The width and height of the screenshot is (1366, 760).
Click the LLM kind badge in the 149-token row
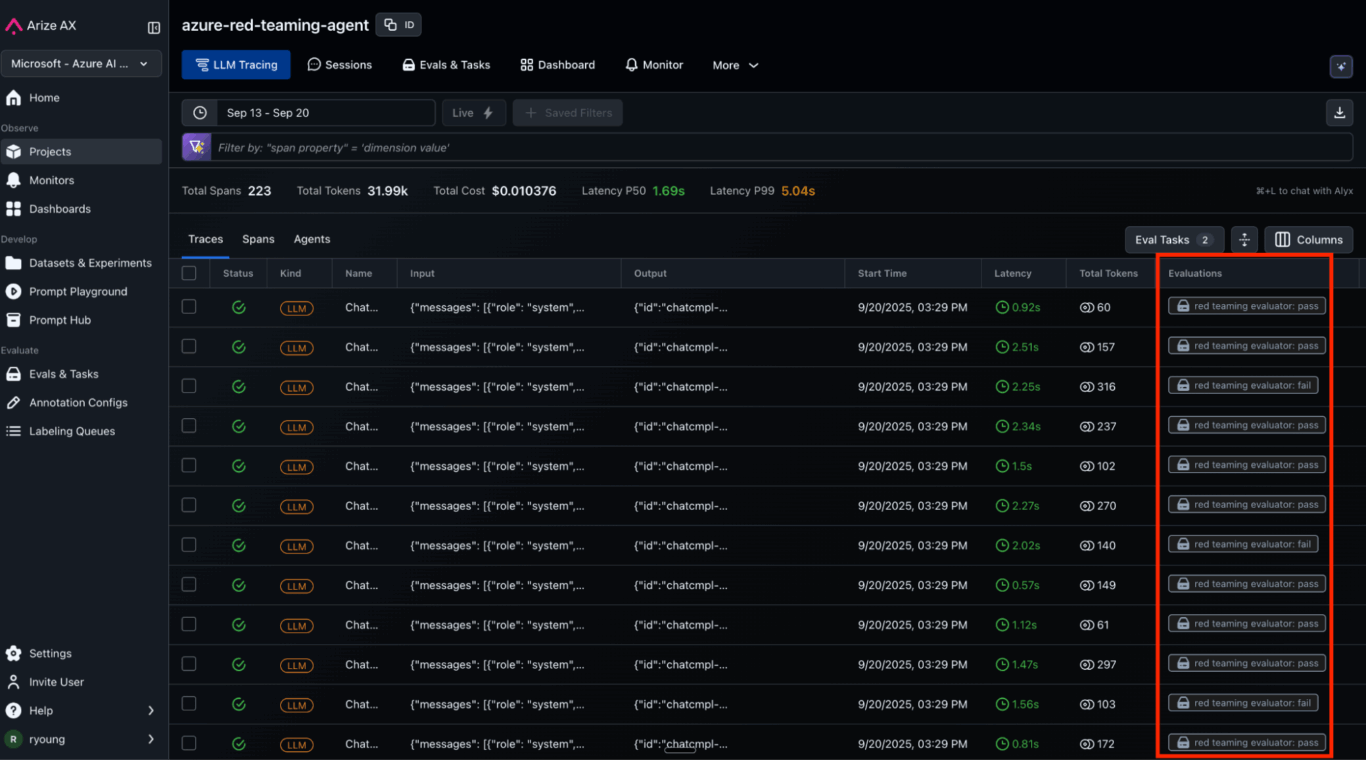(x=296, y=586)
